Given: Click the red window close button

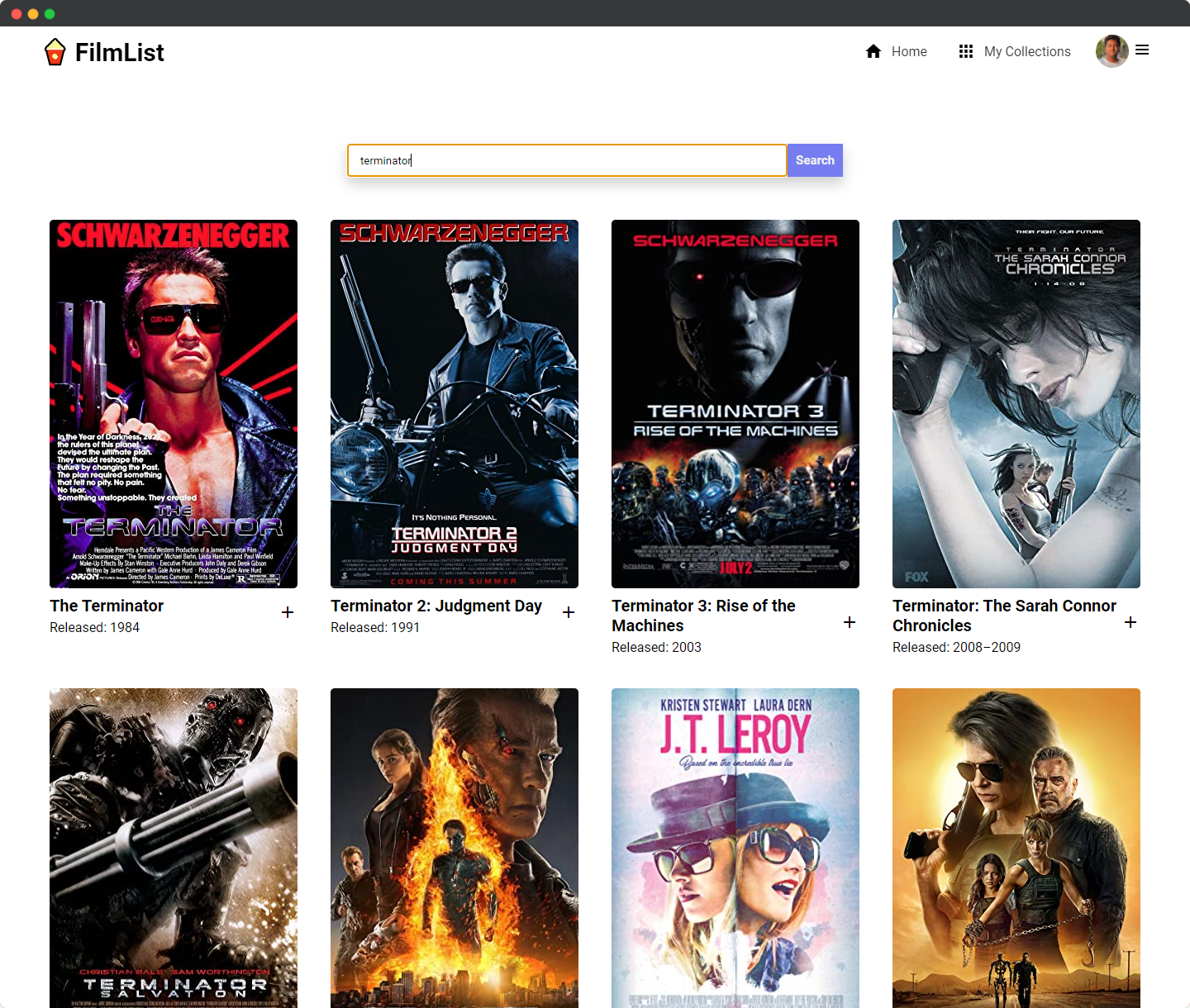Looking at the screenshot, I should 17,14.
